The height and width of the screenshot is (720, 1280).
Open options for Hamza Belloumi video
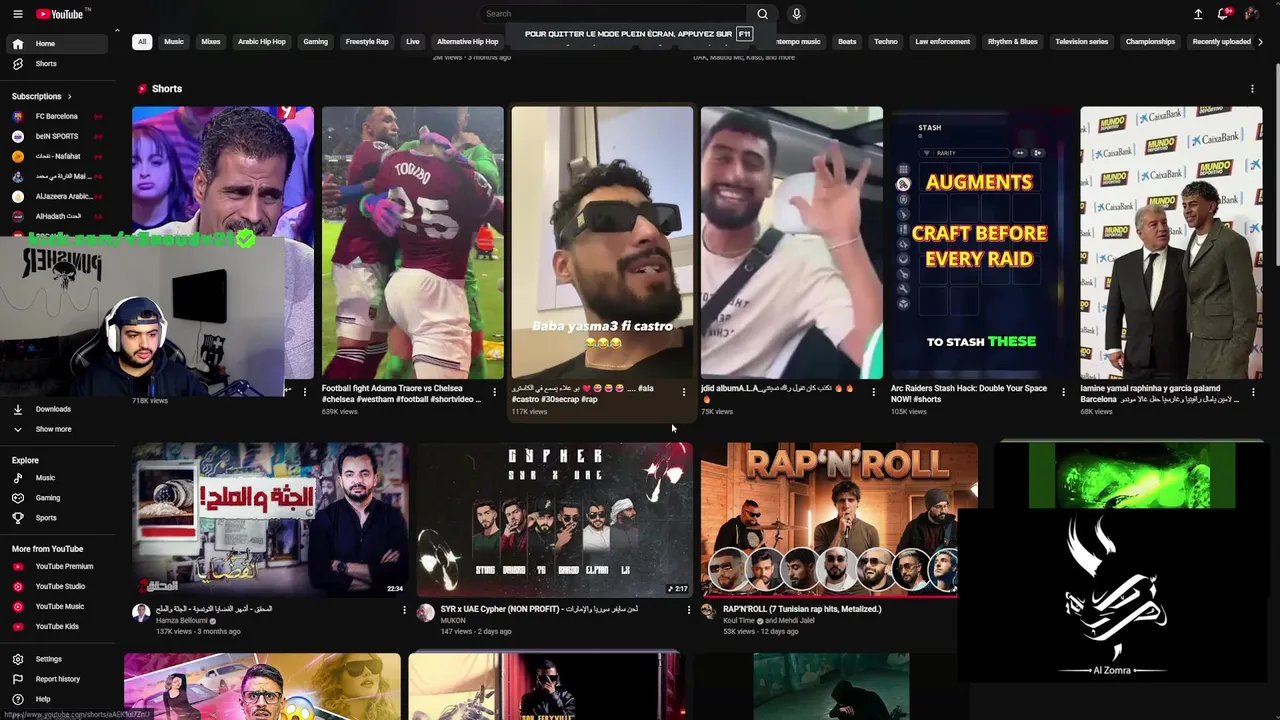point(404,609)
